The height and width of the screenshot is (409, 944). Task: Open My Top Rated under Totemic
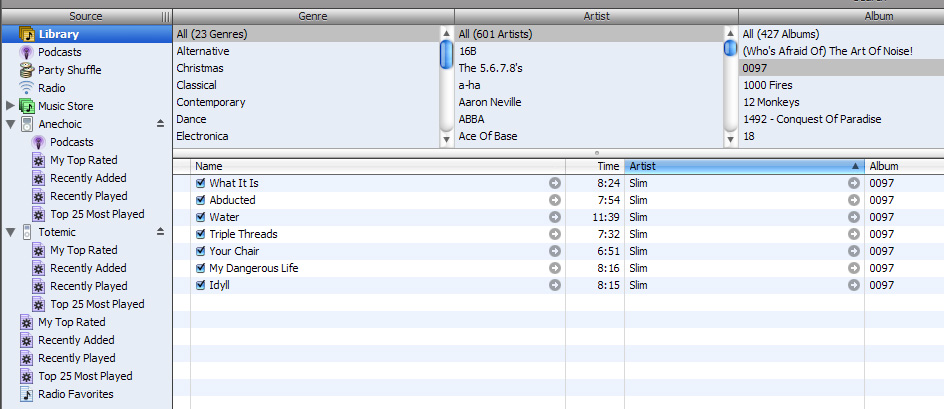click(x=84, y=250)
